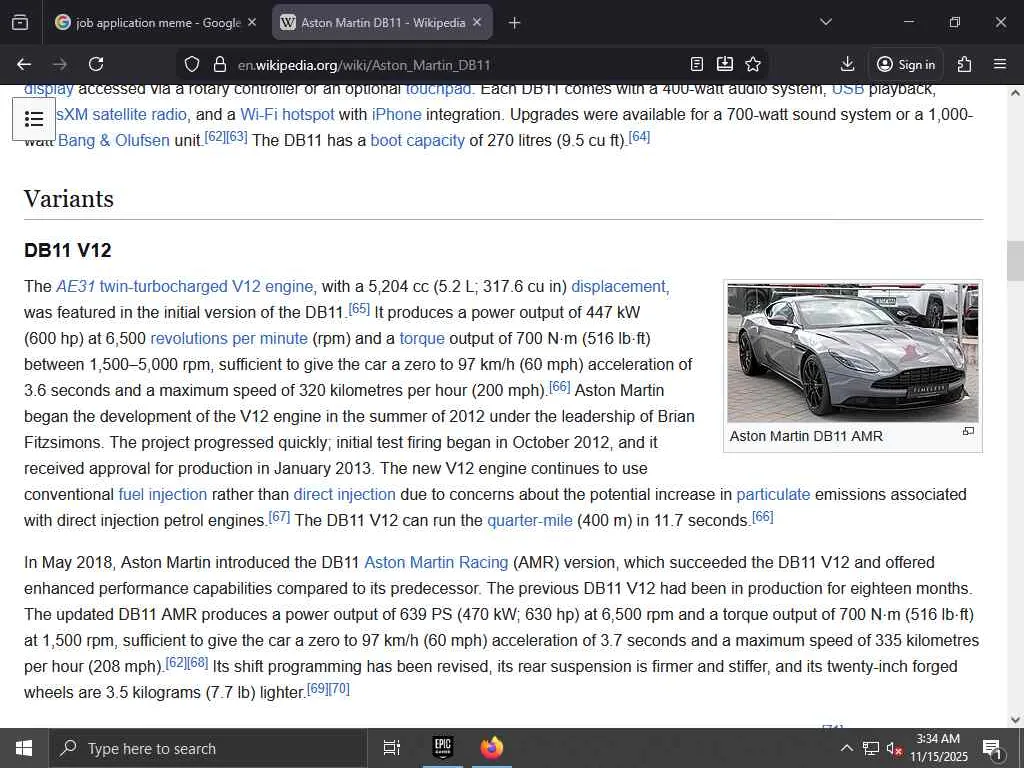Jump to citation 70
Viewport: 1024px width, 768px height.
[x=340, y=689]
